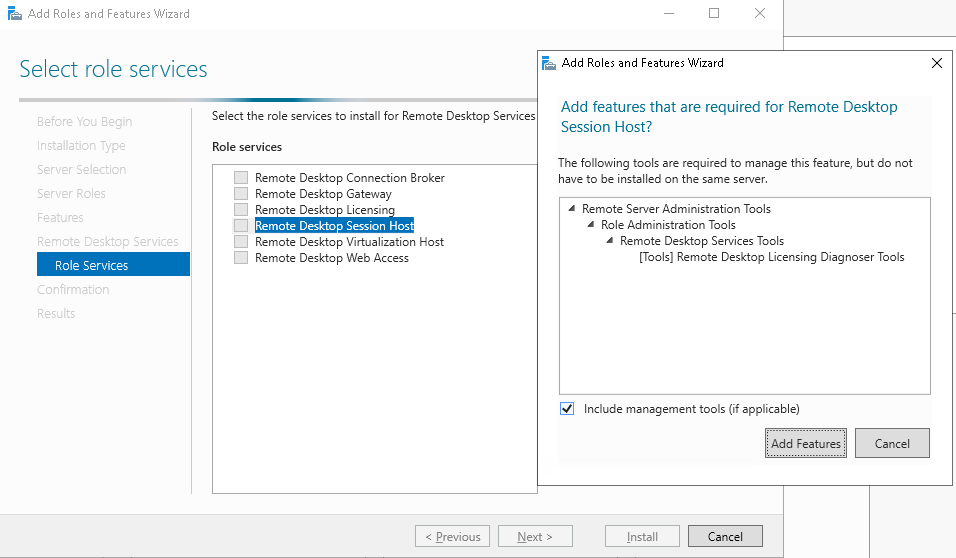This screenshot has width=956, height=558.
Task: Check Remote Desktop Web Access checkbox
Action: (x=241, y=257)
